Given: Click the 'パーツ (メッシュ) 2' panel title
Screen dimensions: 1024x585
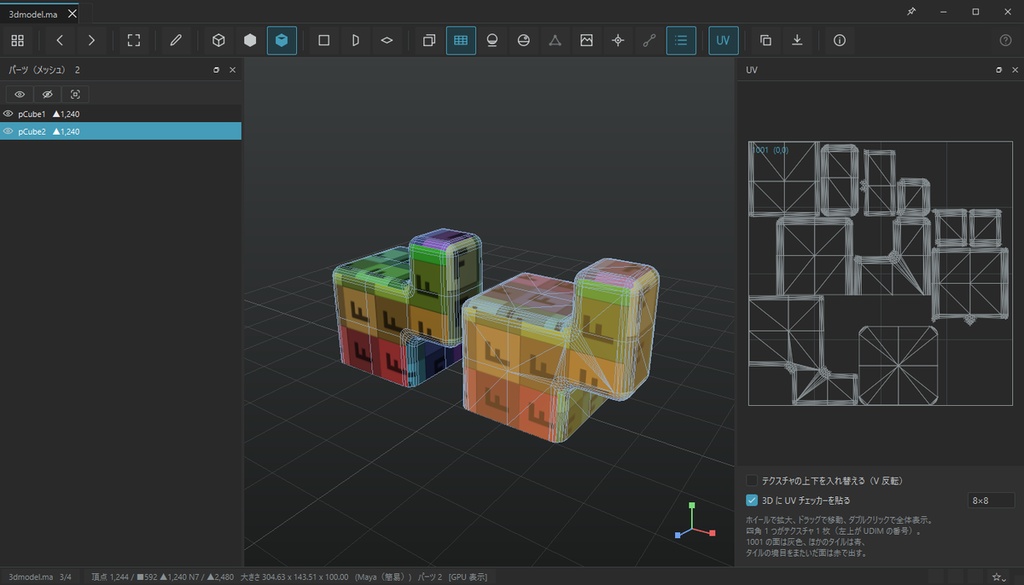Looking at the screenshot, I should [44, 70].
